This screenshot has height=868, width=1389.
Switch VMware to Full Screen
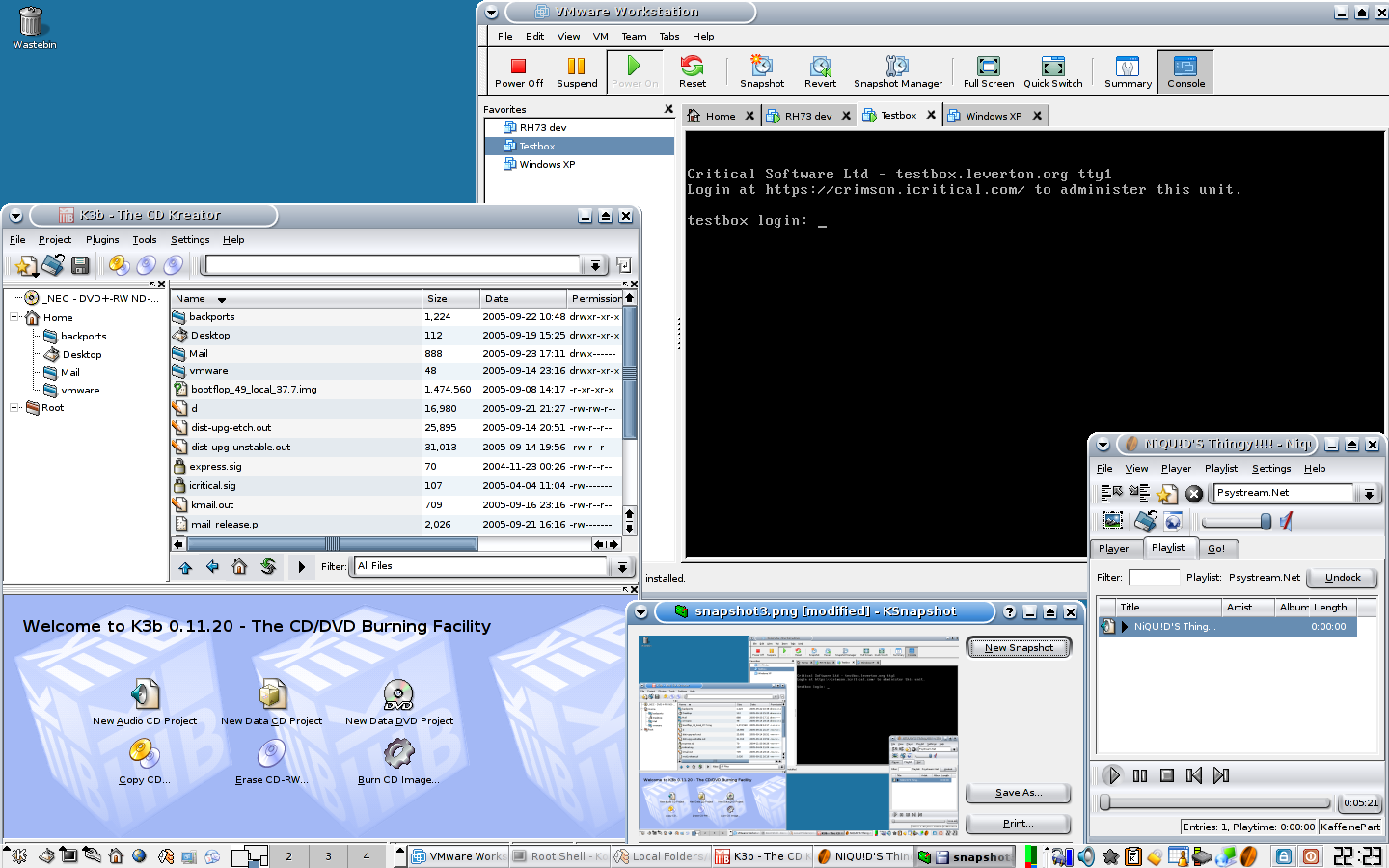pos(989,72)
